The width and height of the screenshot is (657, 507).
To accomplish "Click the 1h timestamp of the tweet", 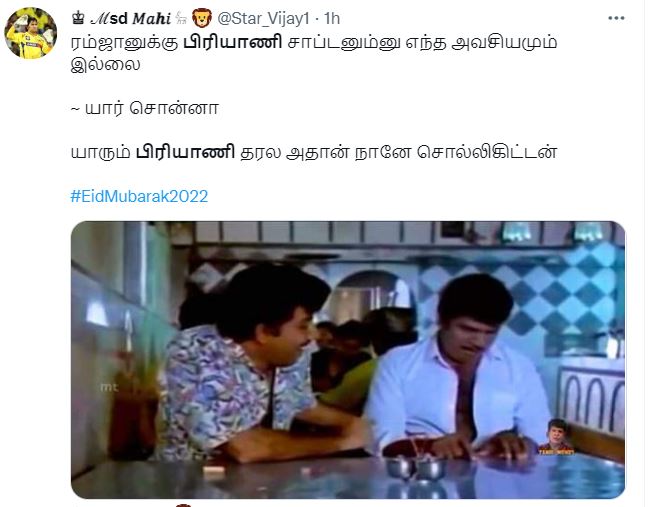I will pos(331,18).
